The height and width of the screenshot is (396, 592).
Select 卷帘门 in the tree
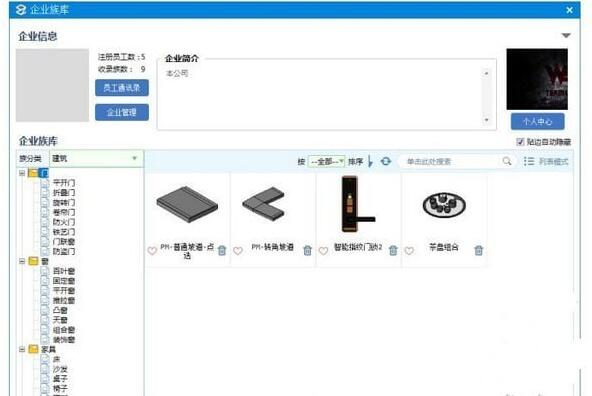pyautogui.click(x=64, y=212)
